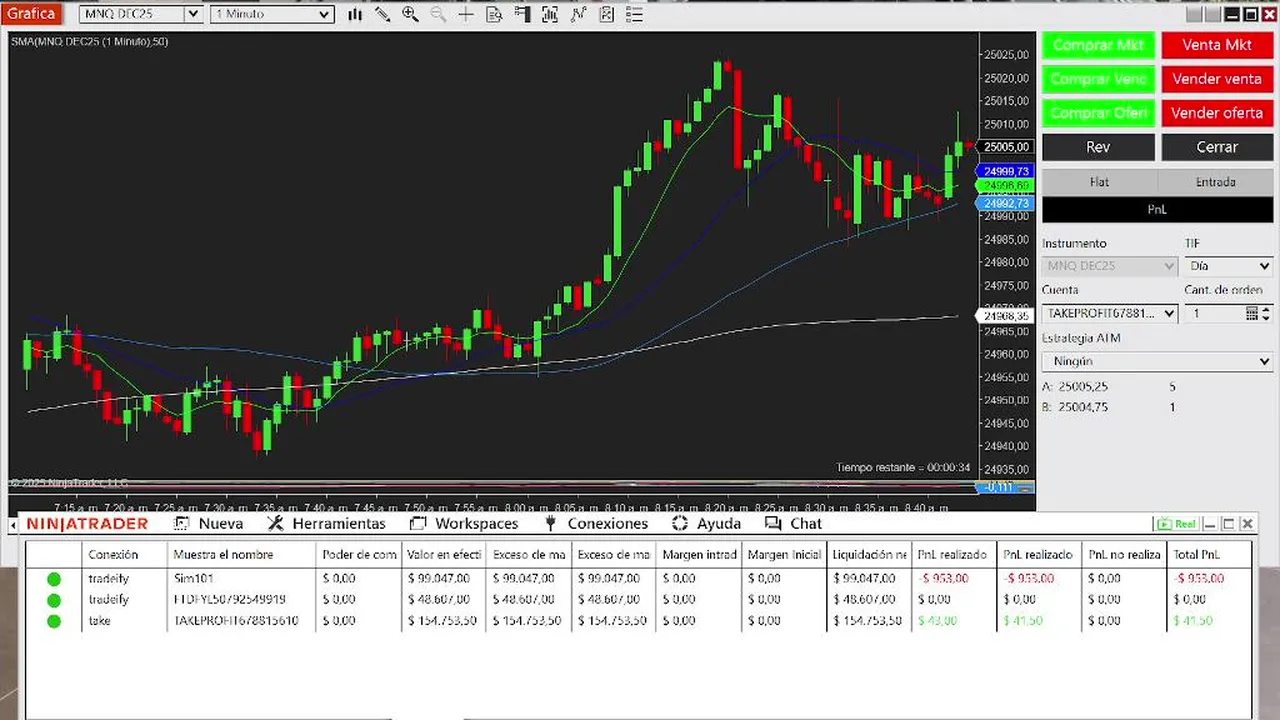The height and width of the screenshot is (720, 1280).
Task: Click the Vender venta button
Action: pos(1216,79)
